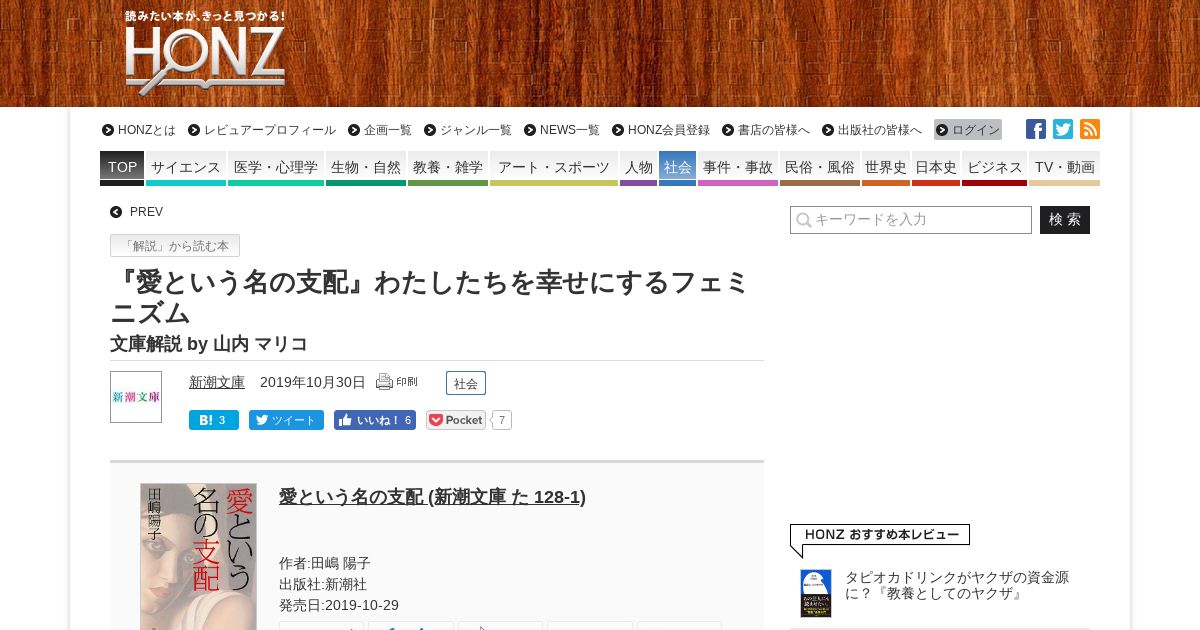Select the TV・動画 category tab
This screenshot has height=630, width=1200.
click(x=1064, y=168)
